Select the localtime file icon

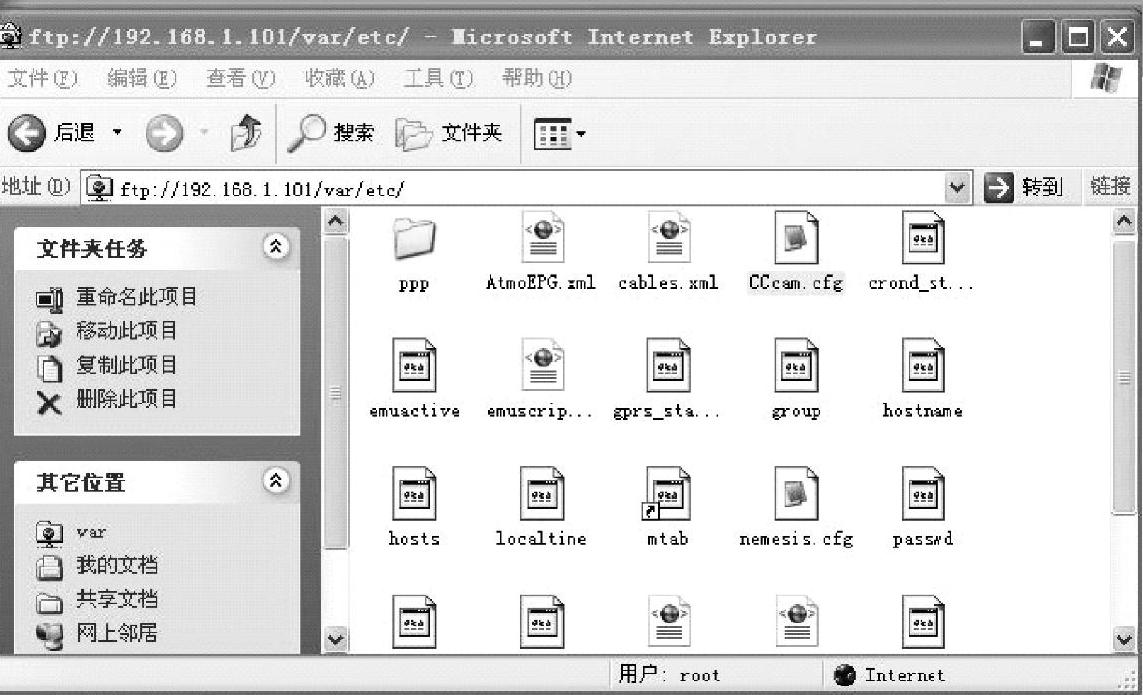(542, 494)
